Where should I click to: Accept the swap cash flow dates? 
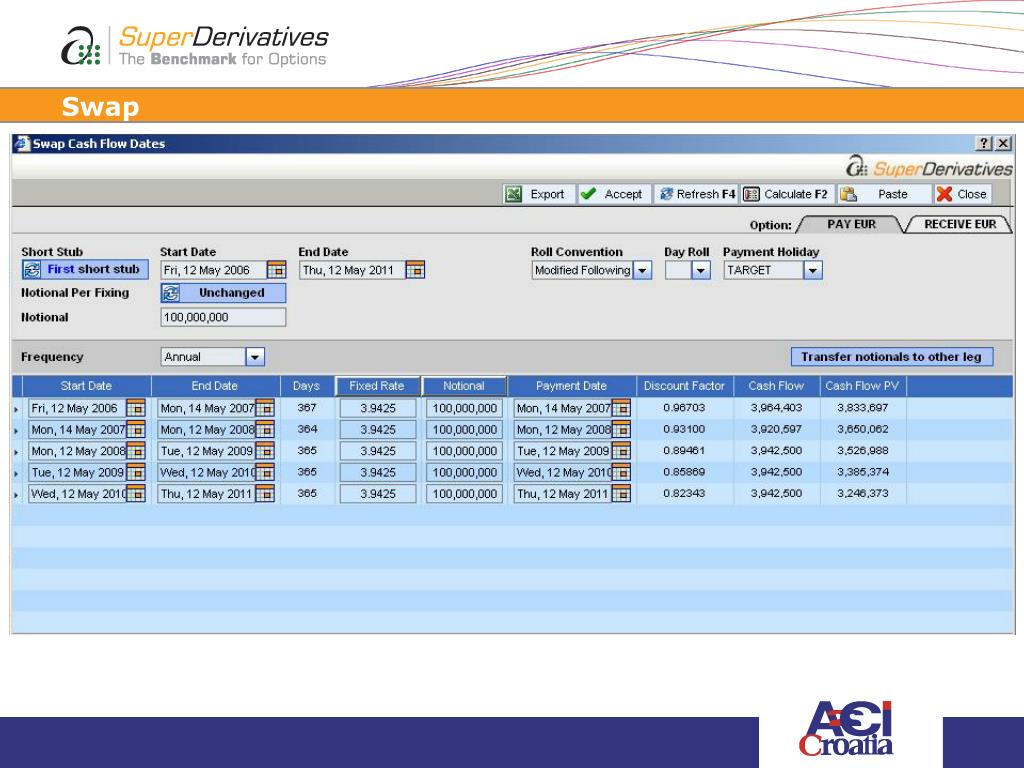pos(614,194)
